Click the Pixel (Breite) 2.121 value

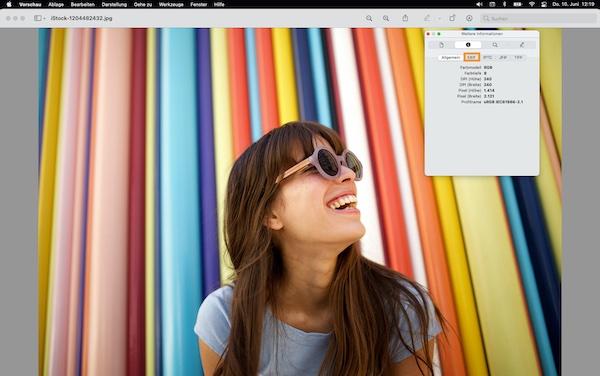click(x=489, y=96)
